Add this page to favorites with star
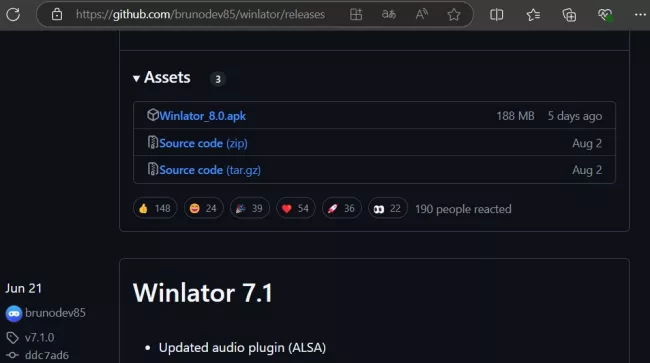 click(454, 15)
